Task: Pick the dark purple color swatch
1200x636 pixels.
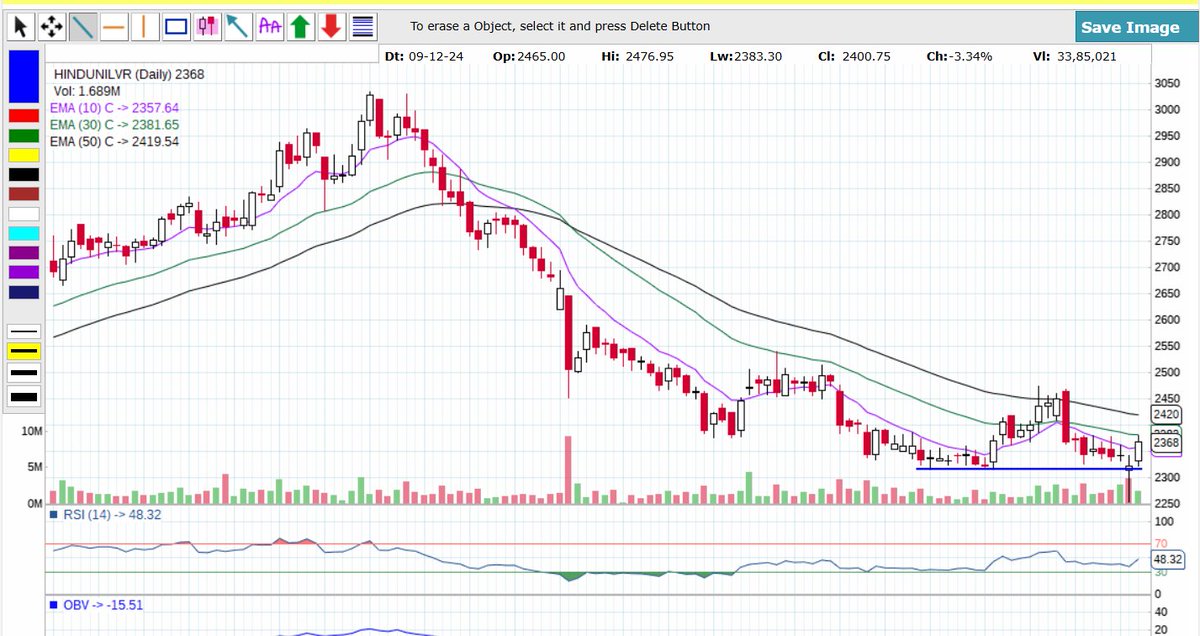Action: (x=24, y=253)
